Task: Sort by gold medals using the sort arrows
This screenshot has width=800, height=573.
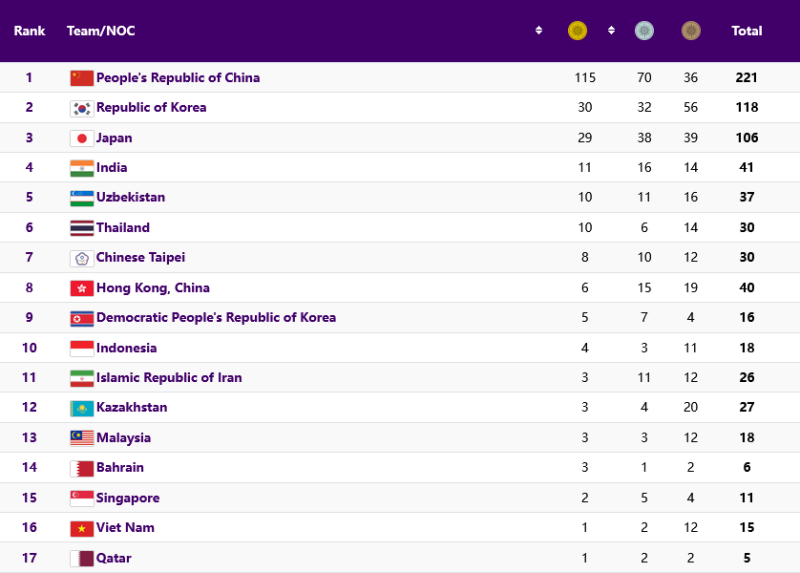Action: (611, 31)
